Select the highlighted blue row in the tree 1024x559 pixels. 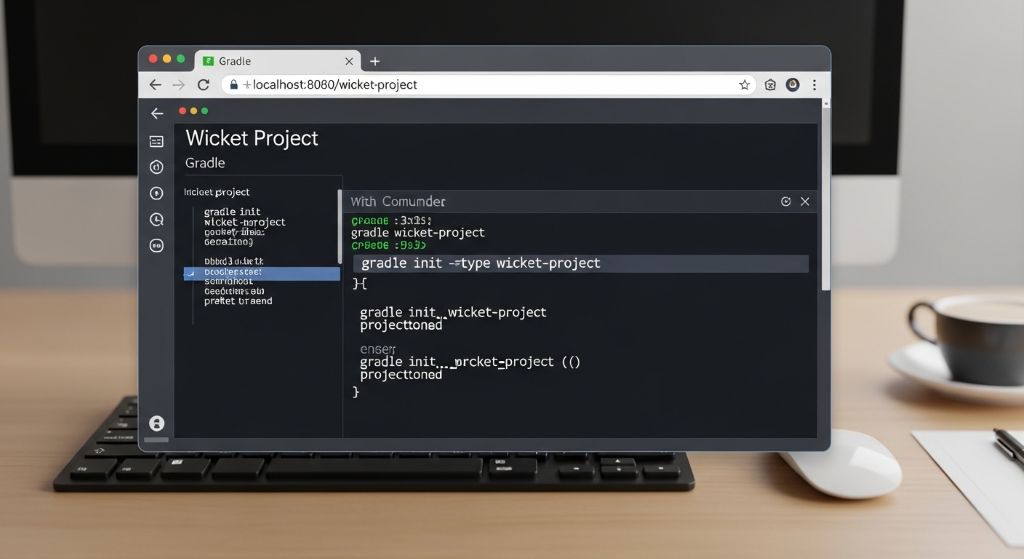coord(262,273)
